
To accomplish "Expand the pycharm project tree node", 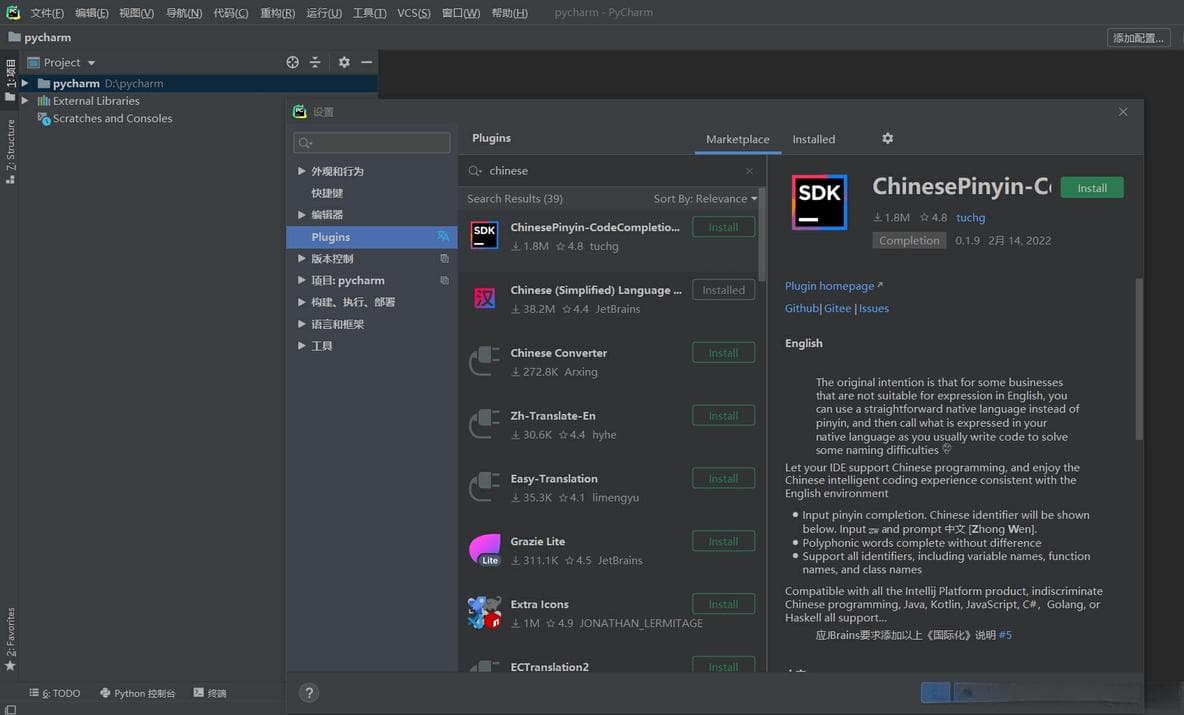I will pyautogui.click(x=25, y=83).
